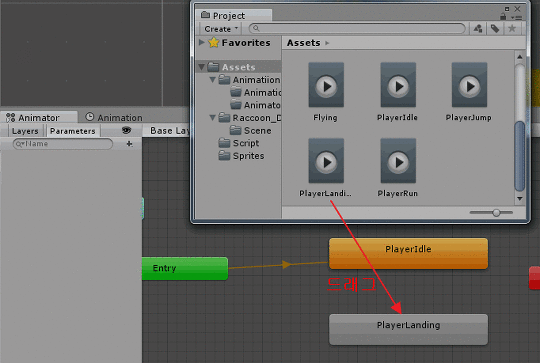Viewport: 540px width, 363px height.
Task: Select the red Exit state node
Action: point(534,277)
